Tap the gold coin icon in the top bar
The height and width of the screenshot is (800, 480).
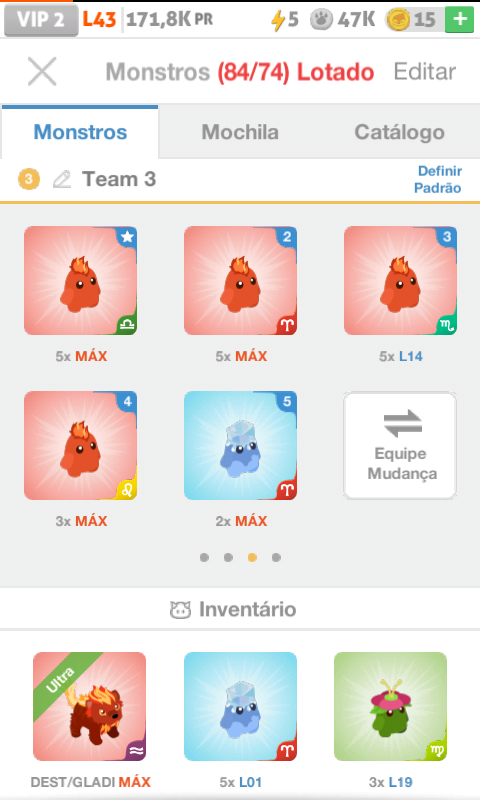[x=398, y=20]
